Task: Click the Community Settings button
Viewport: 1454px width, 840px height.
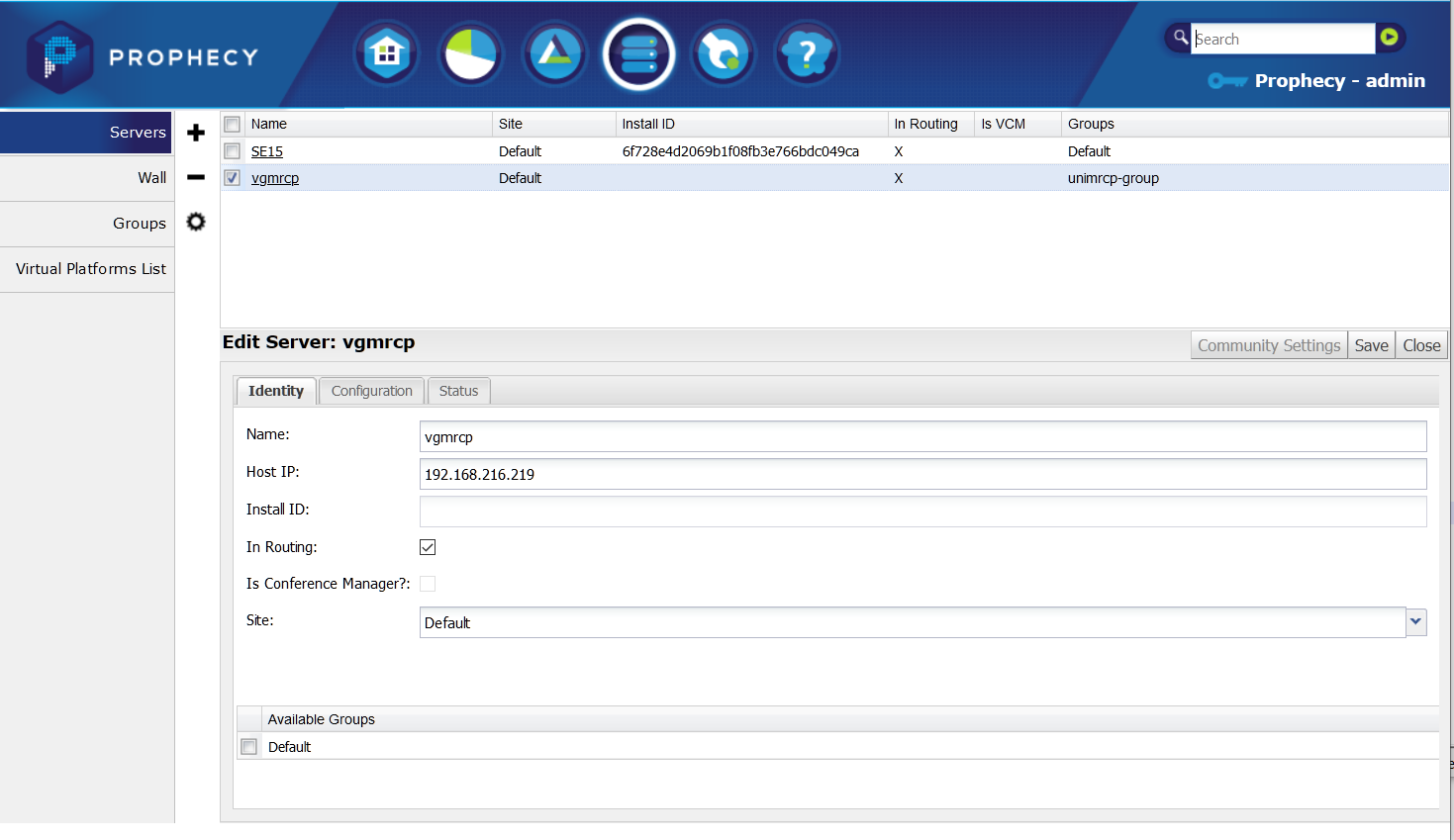Action: 1269,345
